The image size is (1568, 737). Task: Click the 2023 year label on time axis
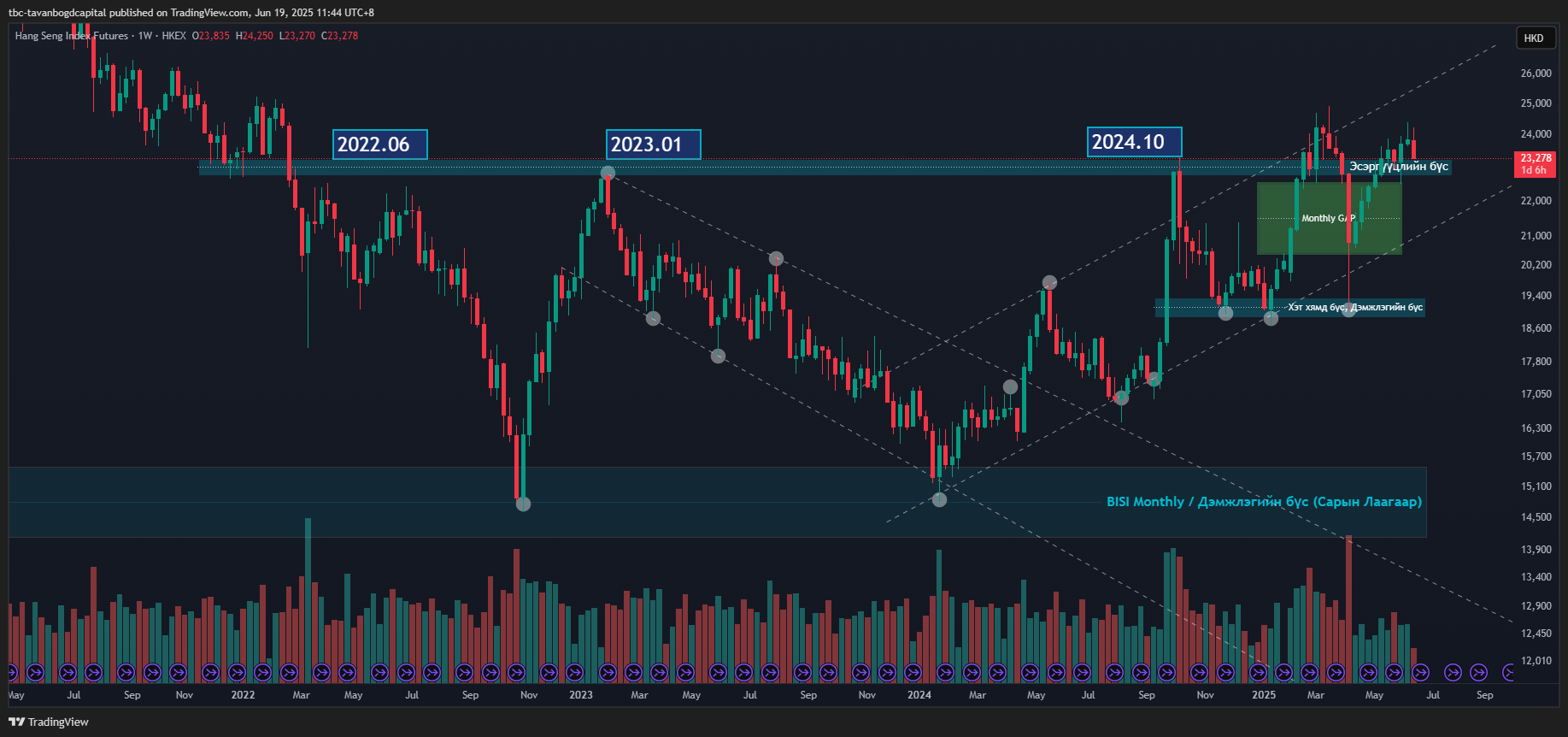click(x=581, y=695)
